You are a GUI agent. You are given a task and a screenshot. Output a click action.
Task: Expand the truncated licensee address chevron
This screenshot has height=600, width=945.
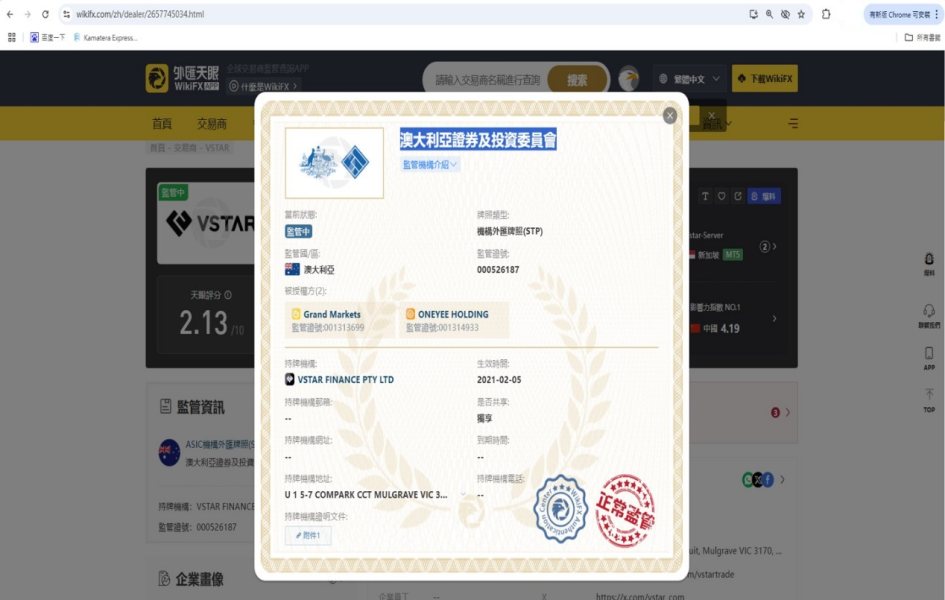click(463, 495)
